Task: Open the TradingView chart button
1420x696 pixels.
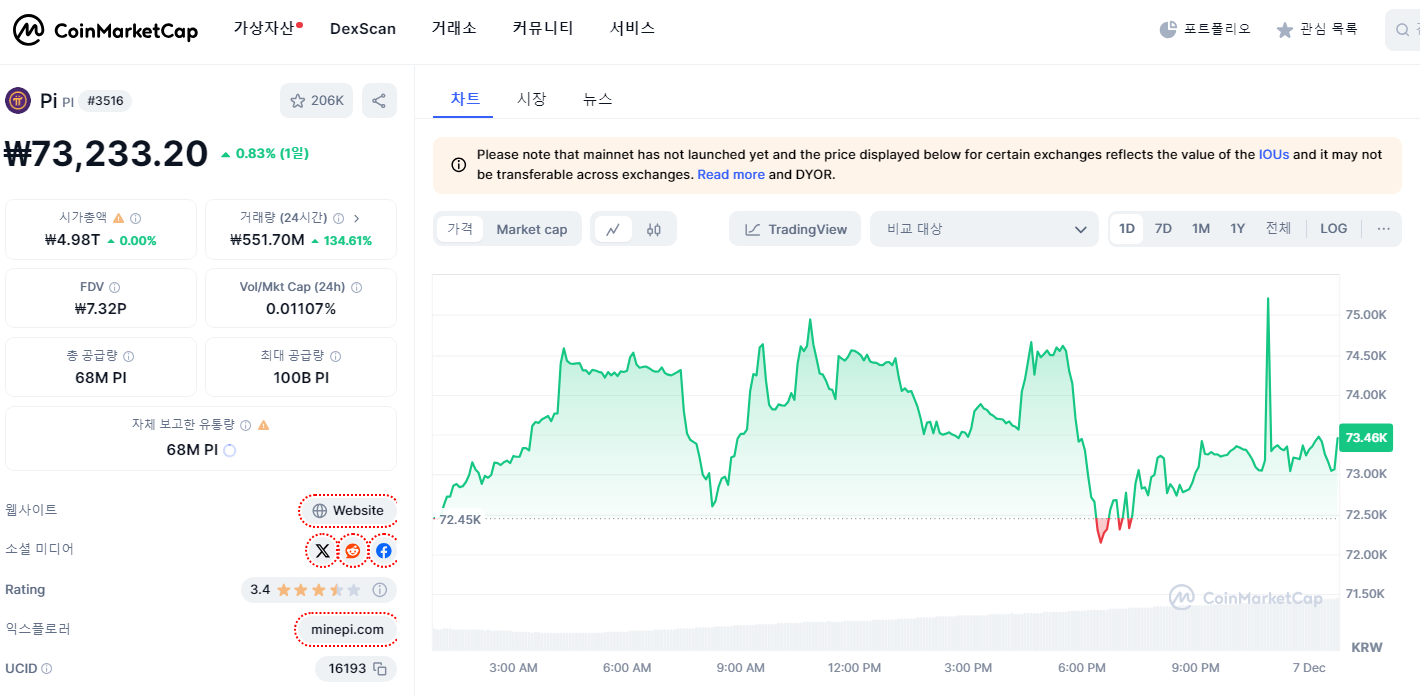Action: click(796, 229)
